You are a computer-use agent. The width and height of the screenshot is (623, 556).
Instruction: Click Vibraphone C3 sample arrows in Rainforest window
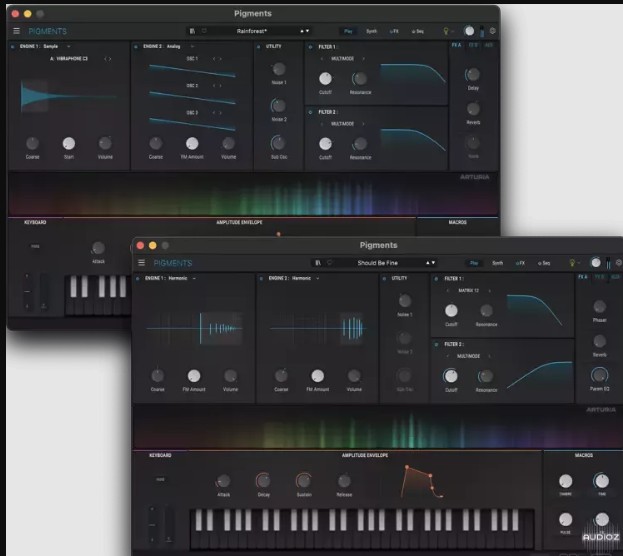pyautogui.click(x=108, y=59)
